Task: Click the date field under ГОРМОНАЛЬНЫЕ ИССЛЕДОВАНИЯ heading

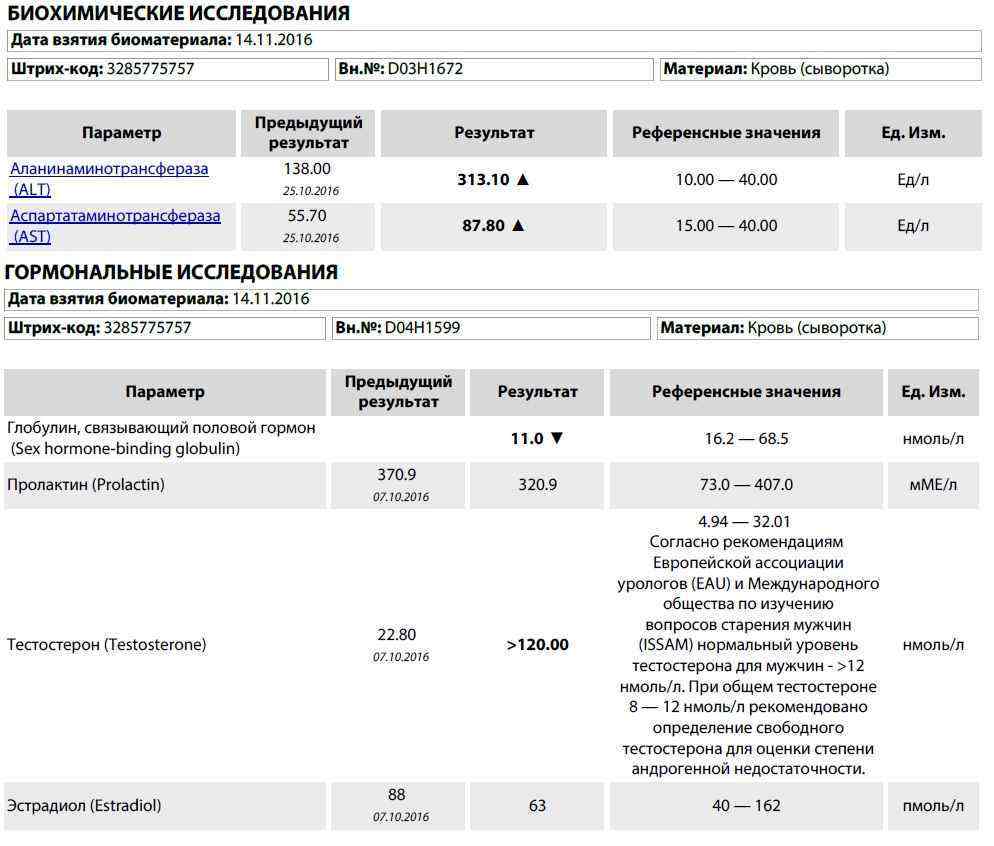Action: 490,299
